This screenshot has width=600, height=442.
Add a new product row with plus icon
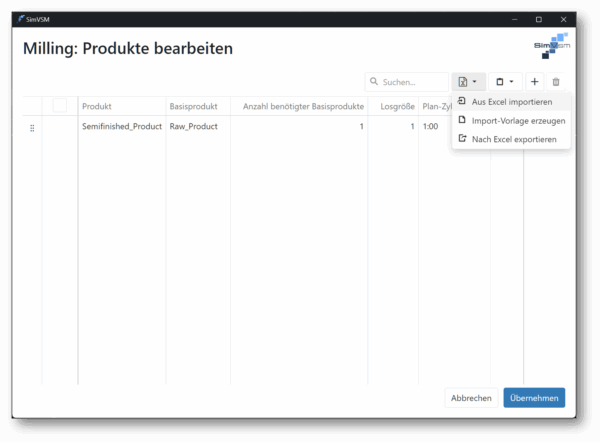coord(535,81)
